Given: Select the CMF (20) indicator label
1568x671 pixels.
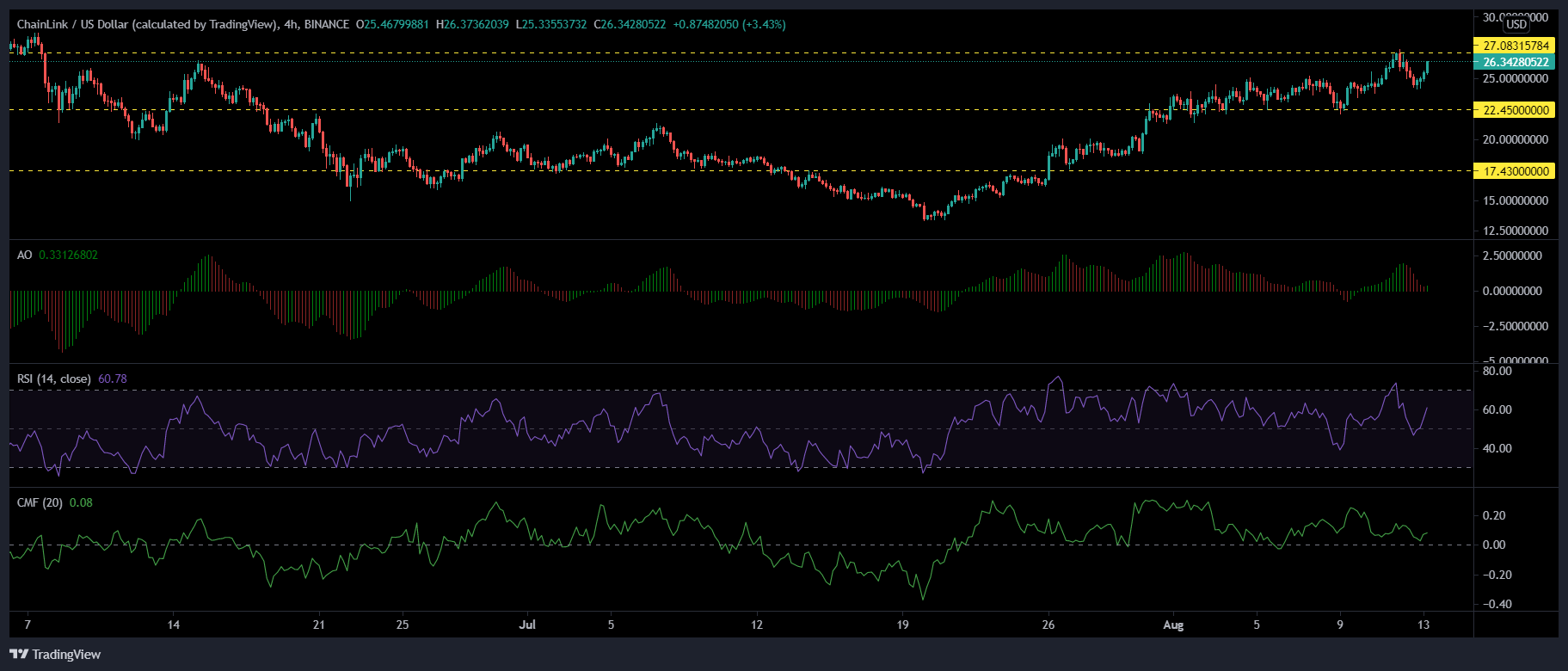Looking at the screenshot, I should click(x=40, y=502).
